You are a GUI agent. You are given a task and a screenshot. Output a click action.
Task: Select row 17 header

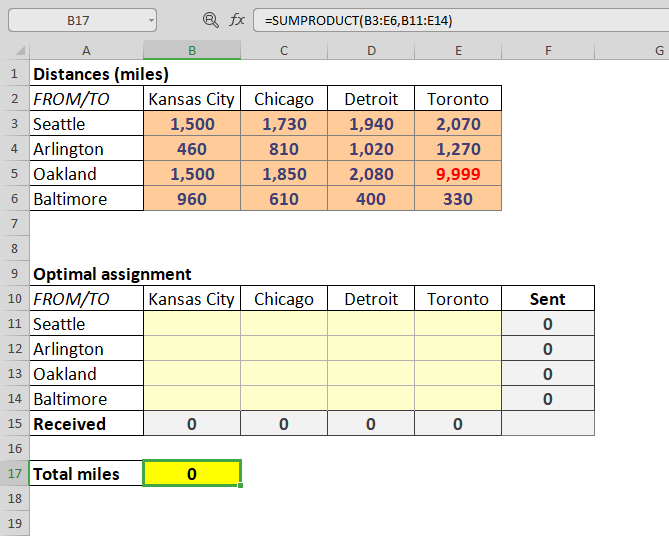[15, 474]
